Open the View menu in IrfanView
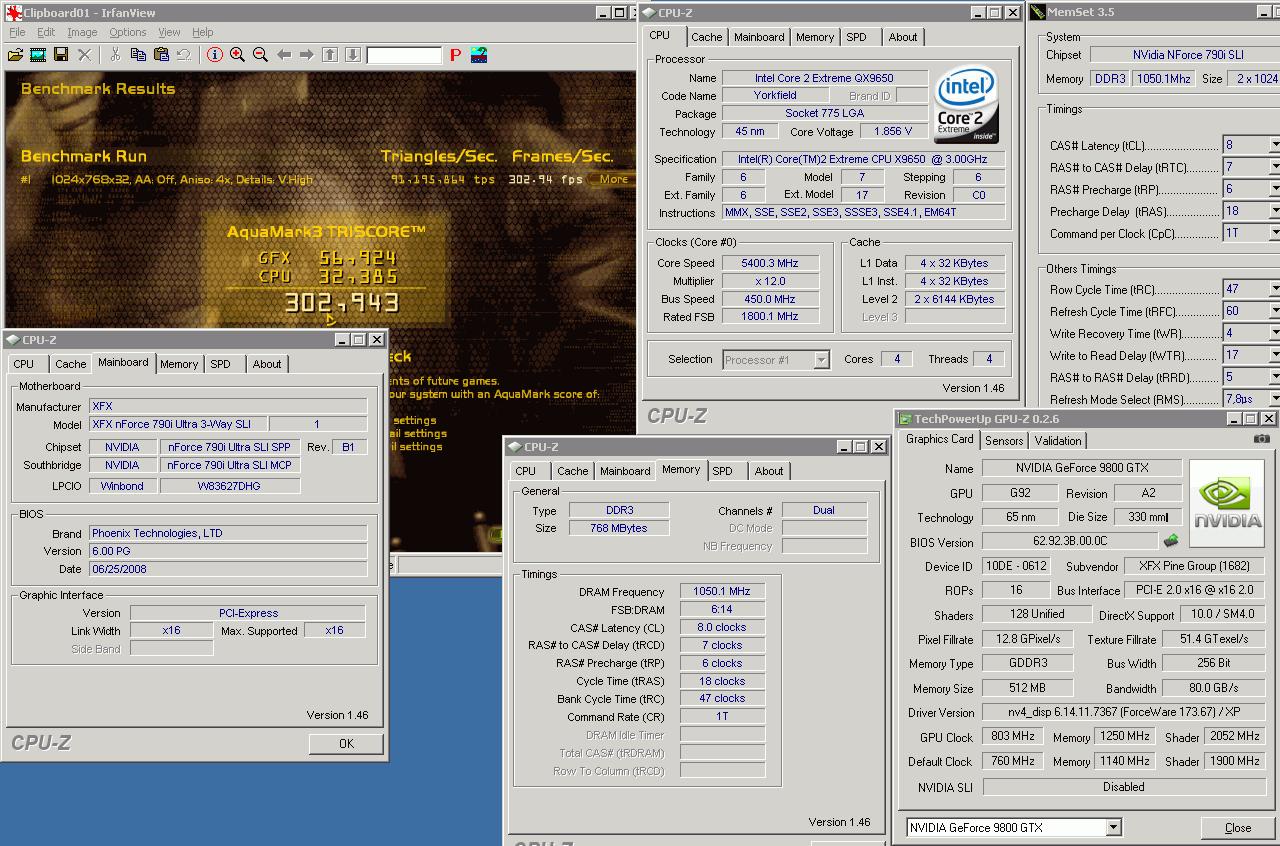1280x846 pixels. [169, 32]
